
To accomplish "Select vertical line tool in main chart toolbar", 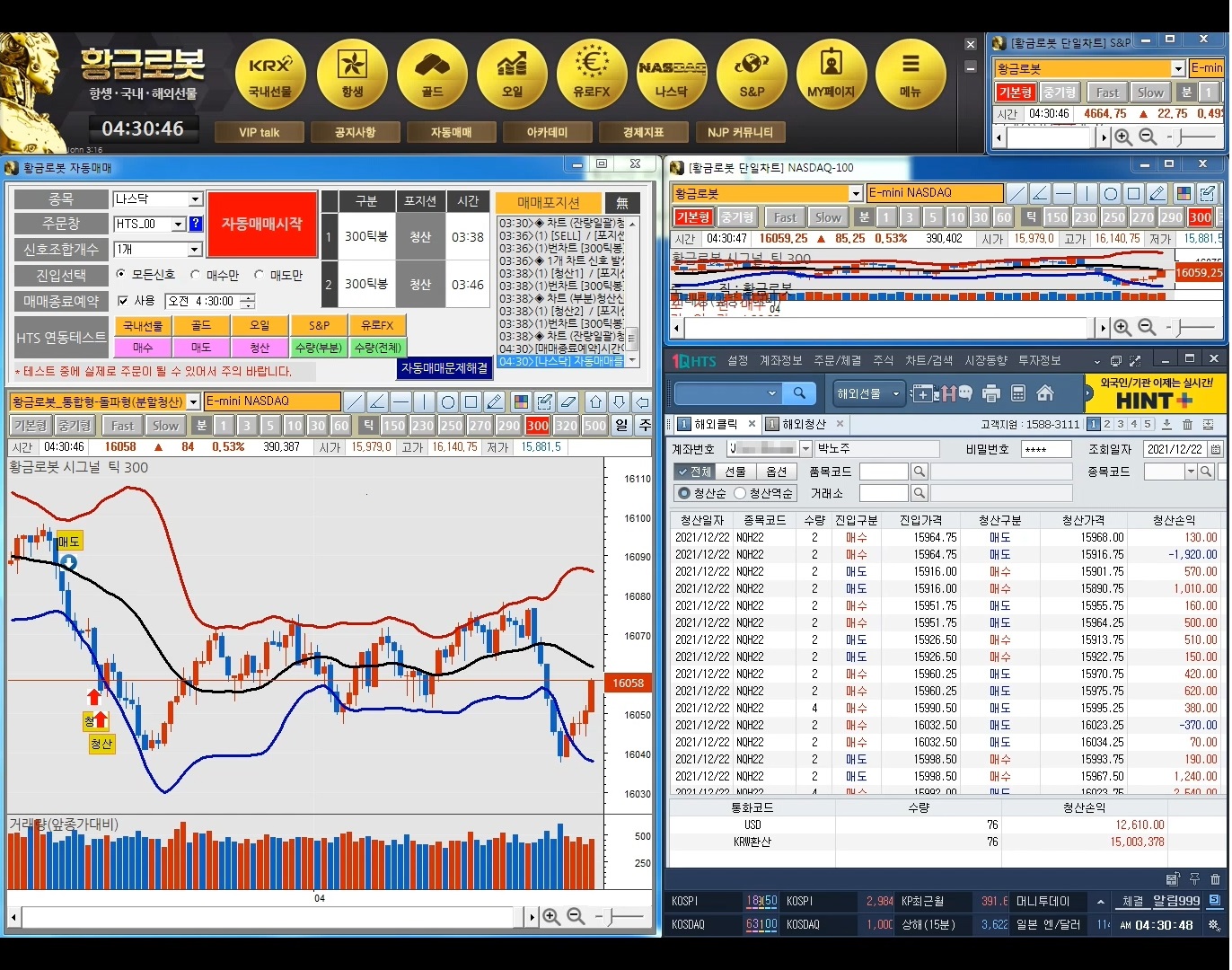I will [425, 401].
